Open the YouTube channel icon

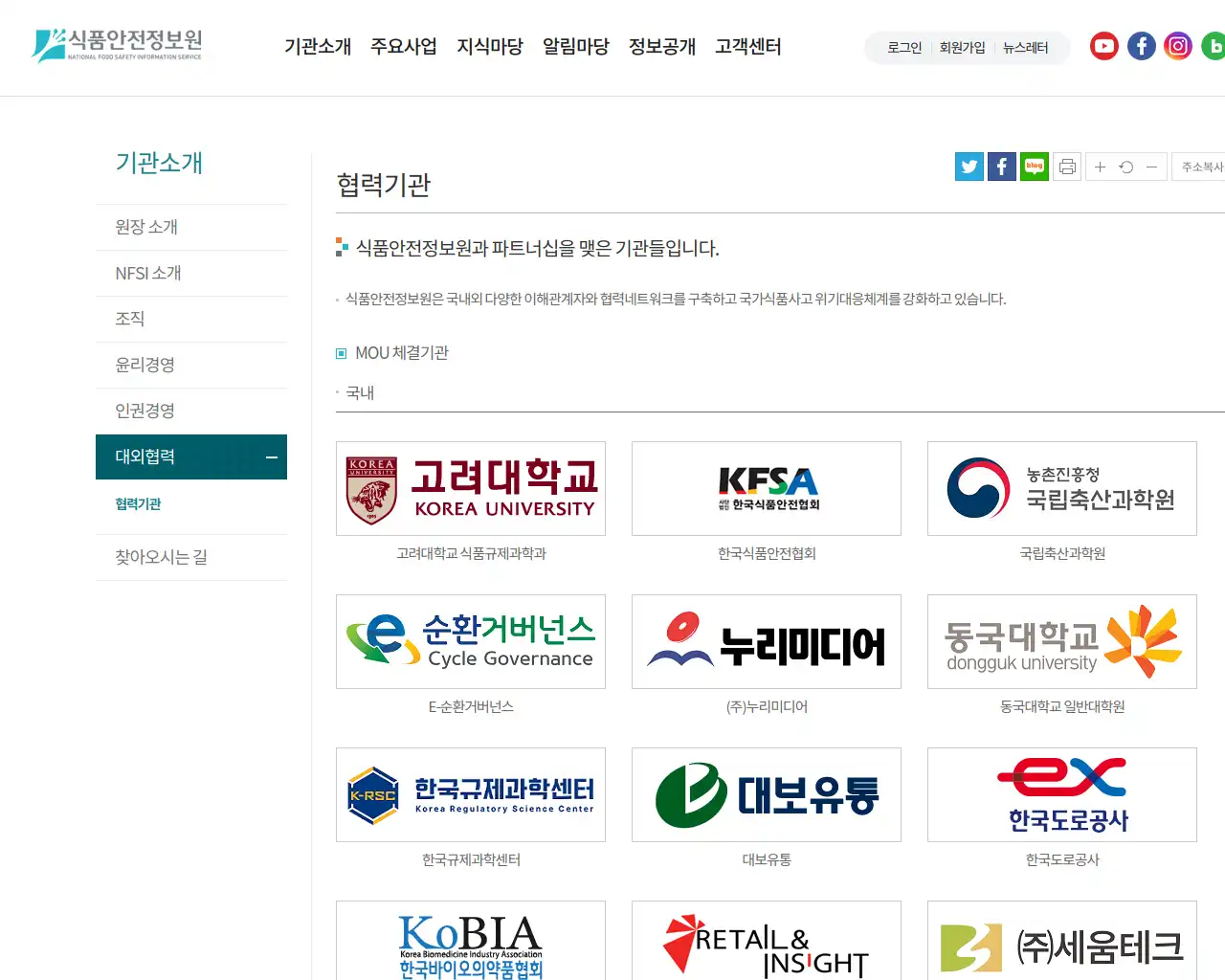click(x=1104, y=46)
